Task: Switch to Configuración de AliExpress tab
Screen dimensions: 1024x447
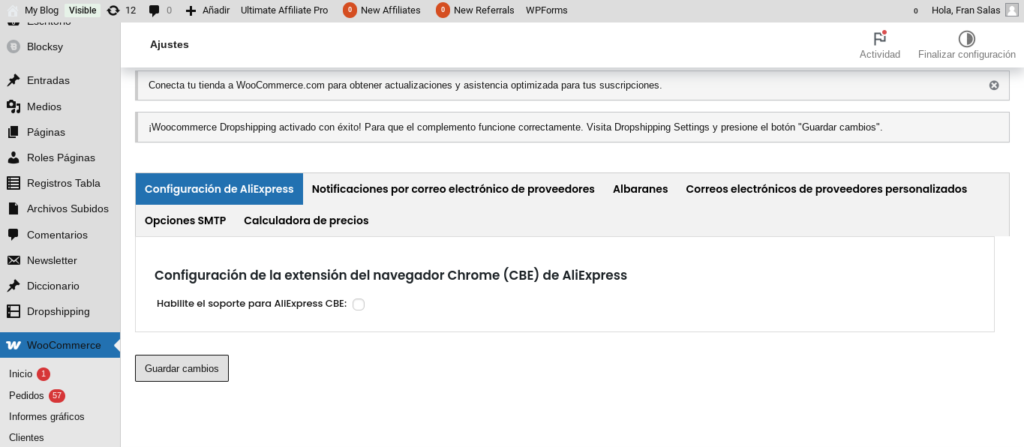Action: pos(219,189)
